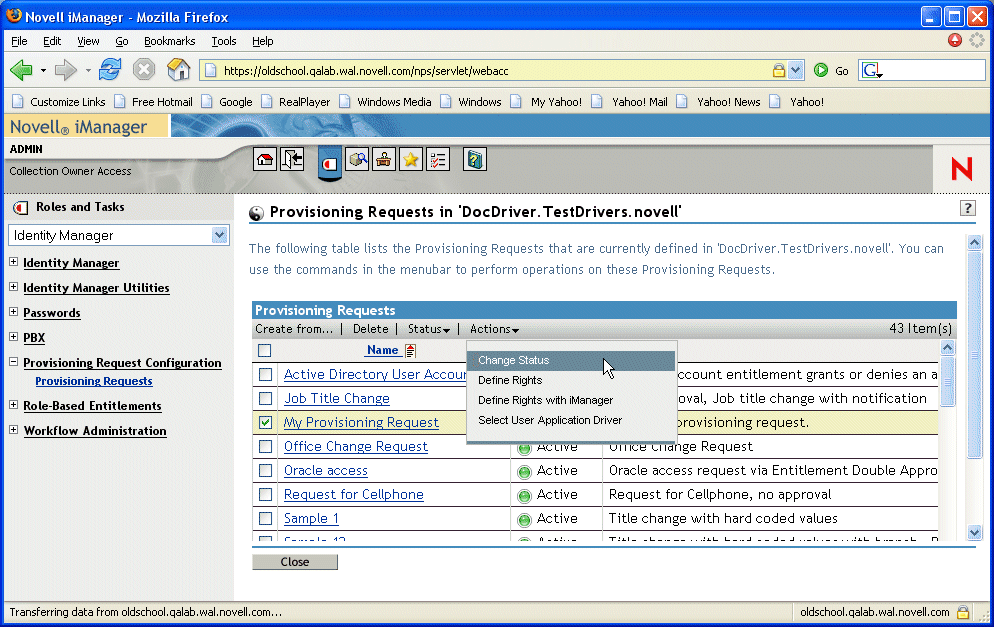Choose Change Status from Actions menu
This screenshot has height=627, width=994.
point(571,360)
